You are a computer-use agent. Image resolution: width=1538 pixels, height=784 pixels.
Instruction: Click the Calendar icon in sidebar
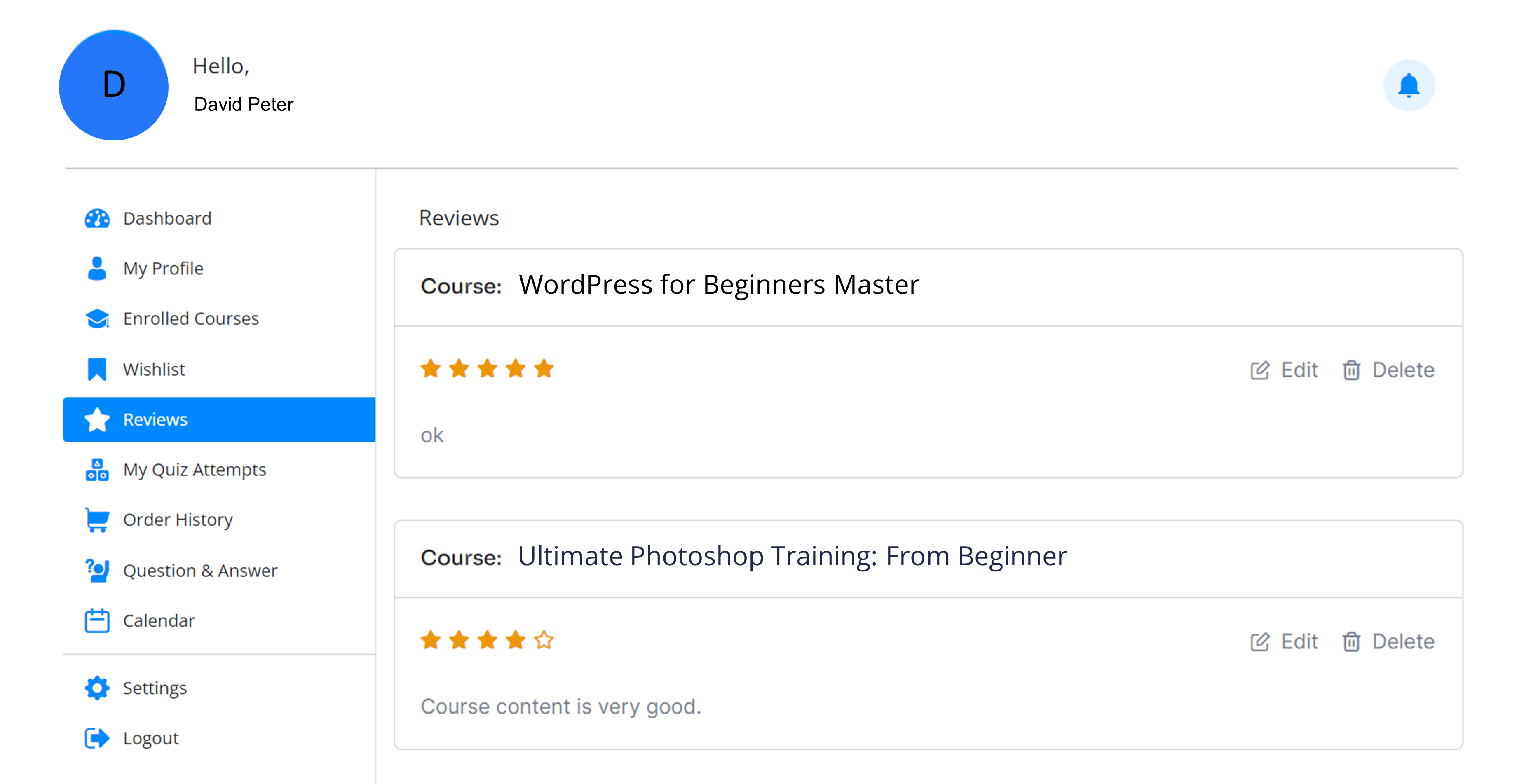[x=97, y=620]
